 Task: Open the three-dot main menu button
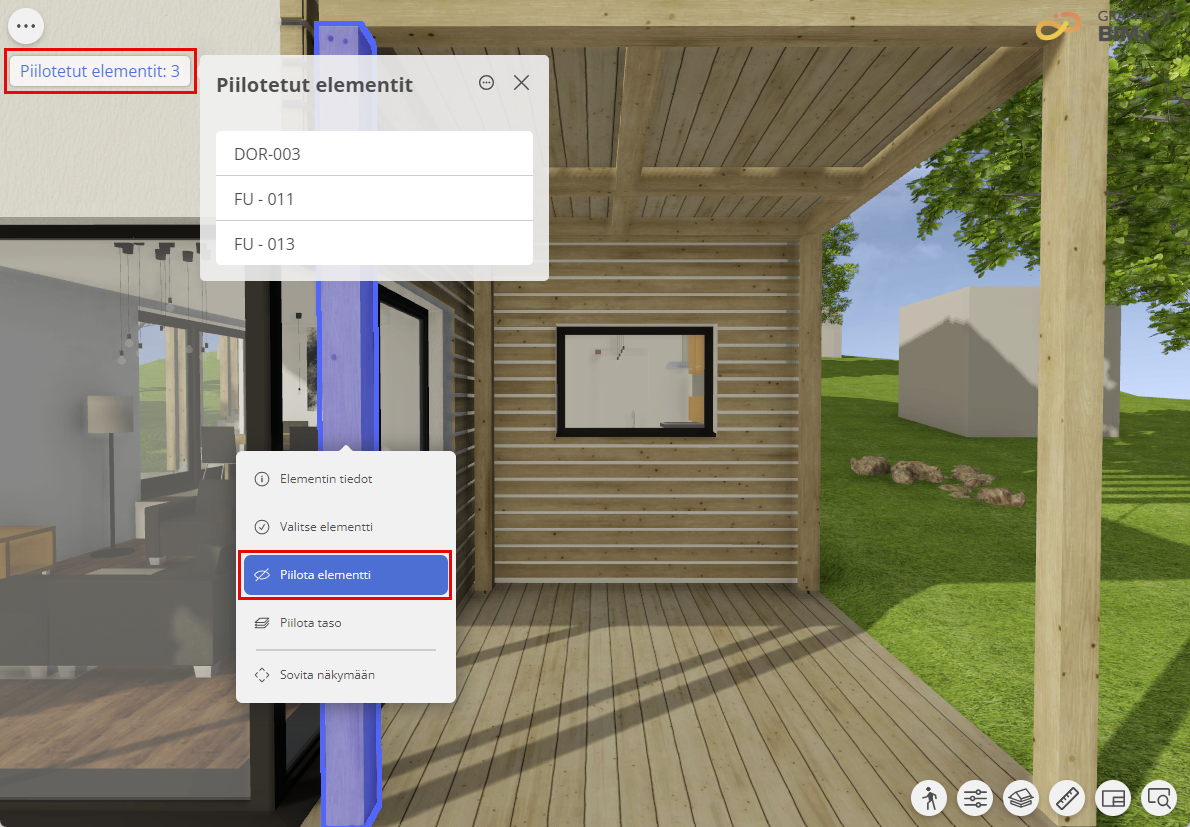(26, 26)
